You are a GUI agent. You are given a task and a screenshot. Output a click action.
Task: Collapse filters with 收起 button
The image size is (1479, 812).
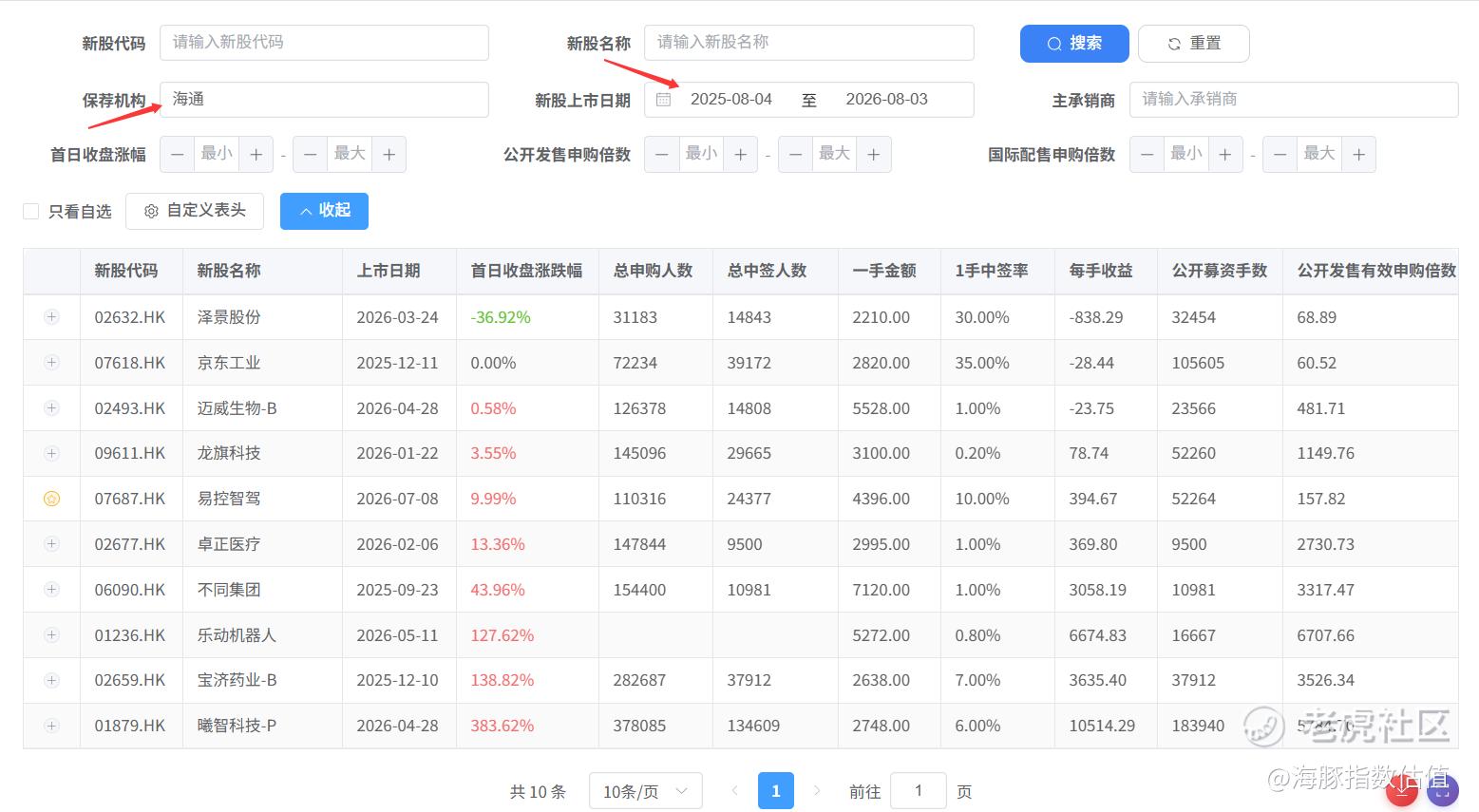tap(324, 211)
